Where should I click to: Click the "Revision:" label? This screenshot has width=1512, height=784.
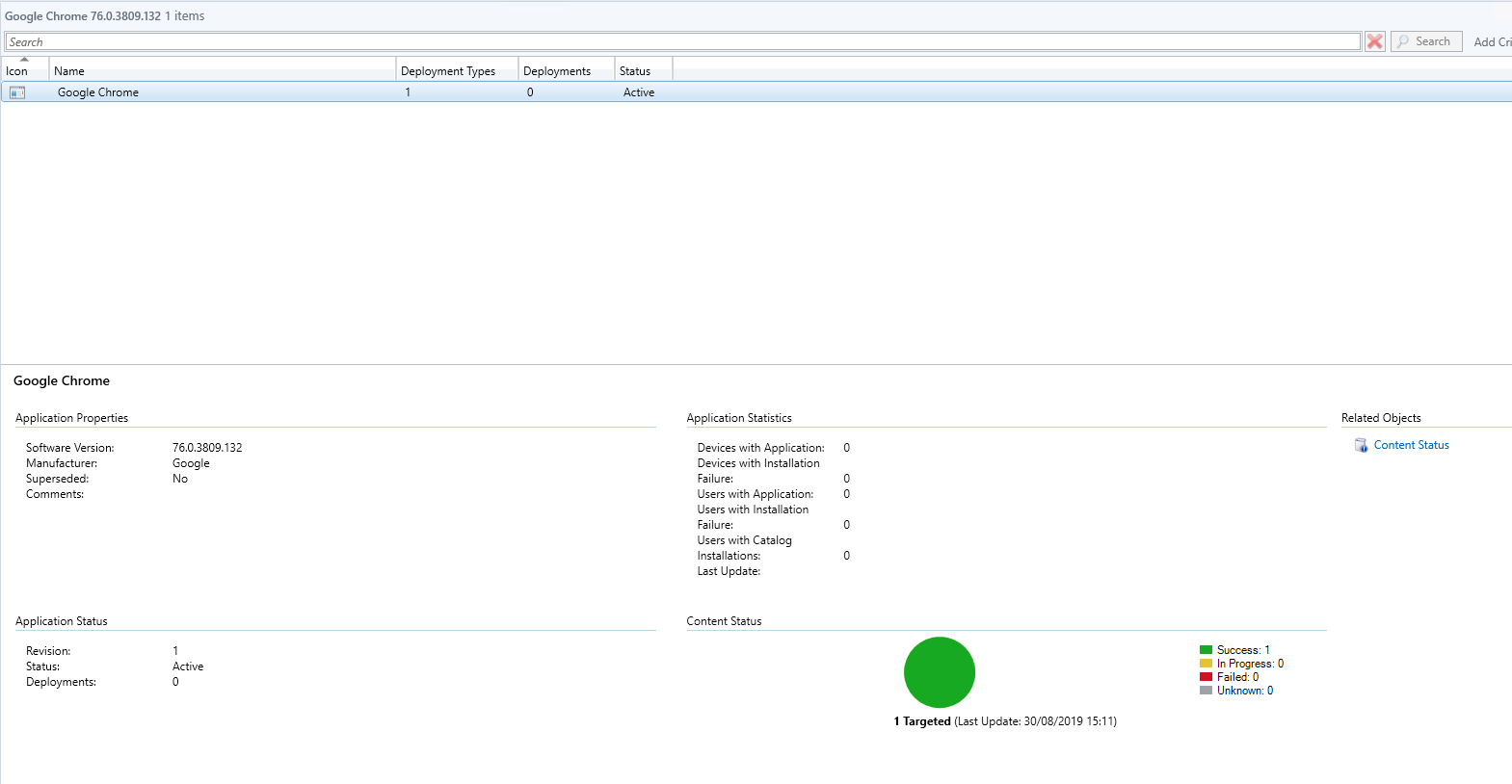(48, 651)
